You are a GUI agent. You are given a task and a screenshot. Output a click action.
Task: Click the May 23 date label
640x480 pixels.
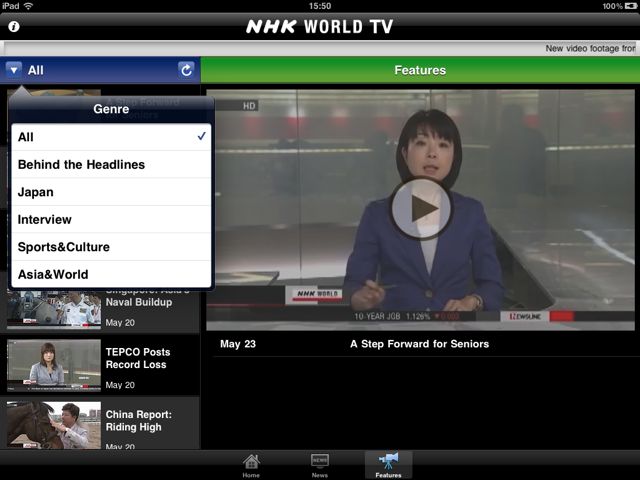(x=238, y=344)
